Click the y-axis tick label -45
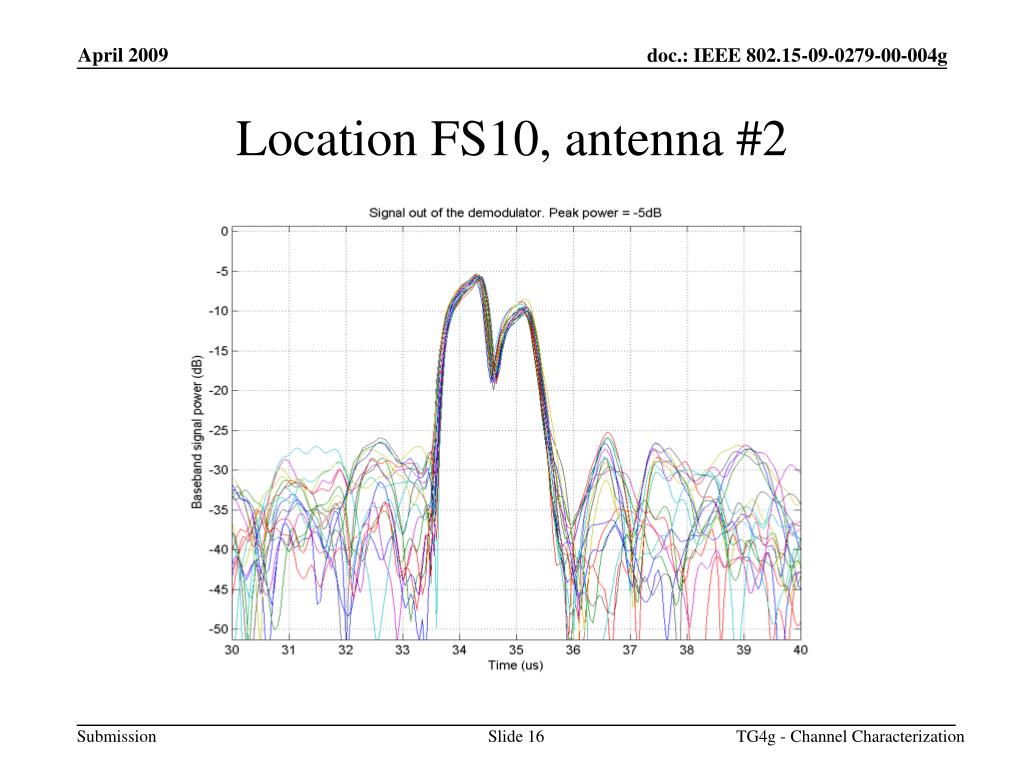This screenshot has width=1024, height=768. coord(219,590)
